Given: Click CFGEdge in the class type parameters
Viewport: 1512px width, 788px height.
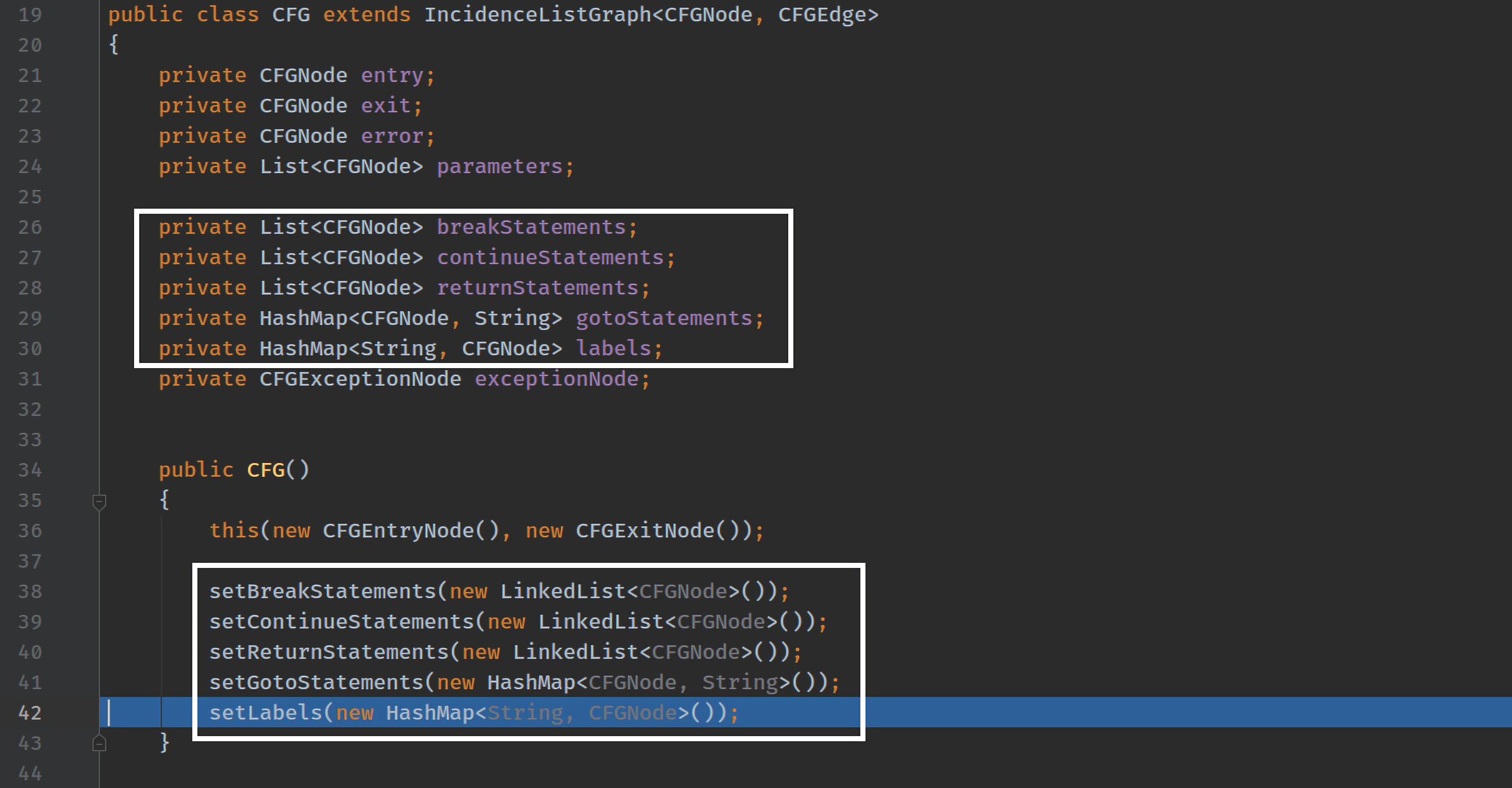Looking at the screenshot, I should click(x=822, y=15).
